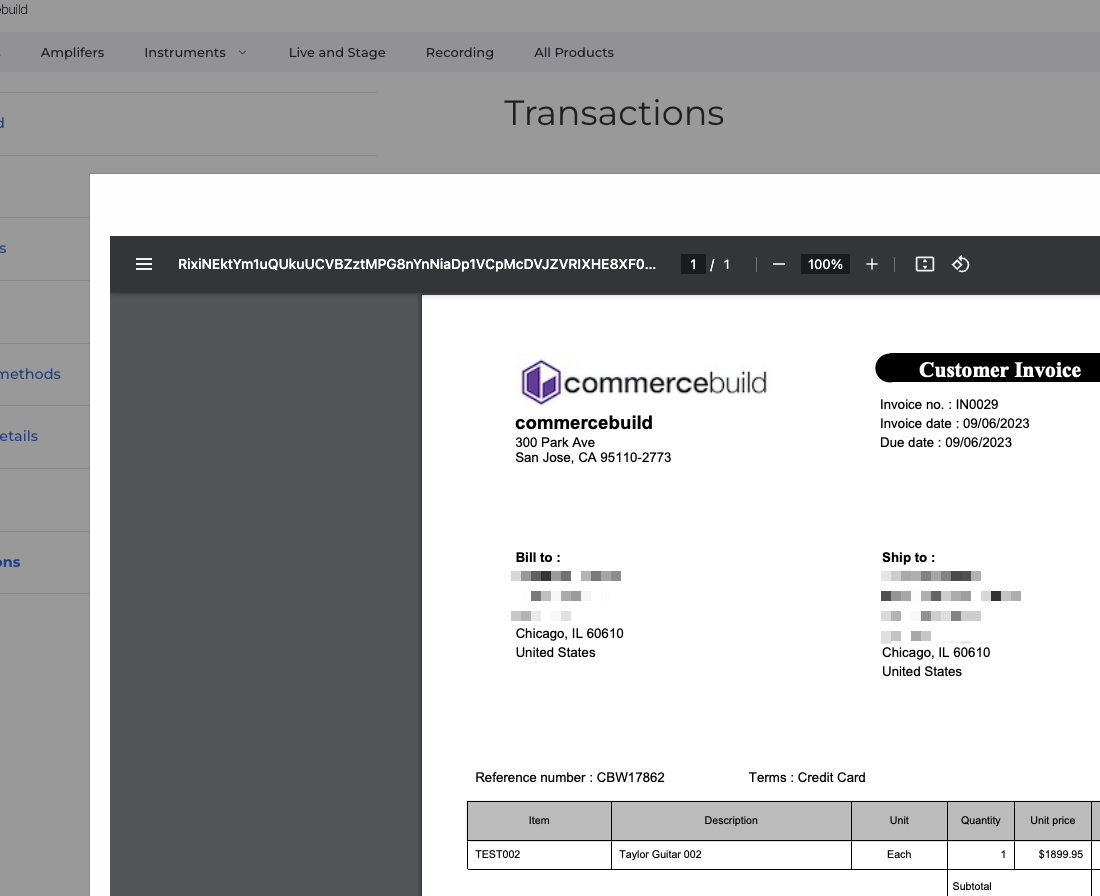1100x896 pixels.
Task: Click the zoom out minus icon
Action: pos(779,264)
